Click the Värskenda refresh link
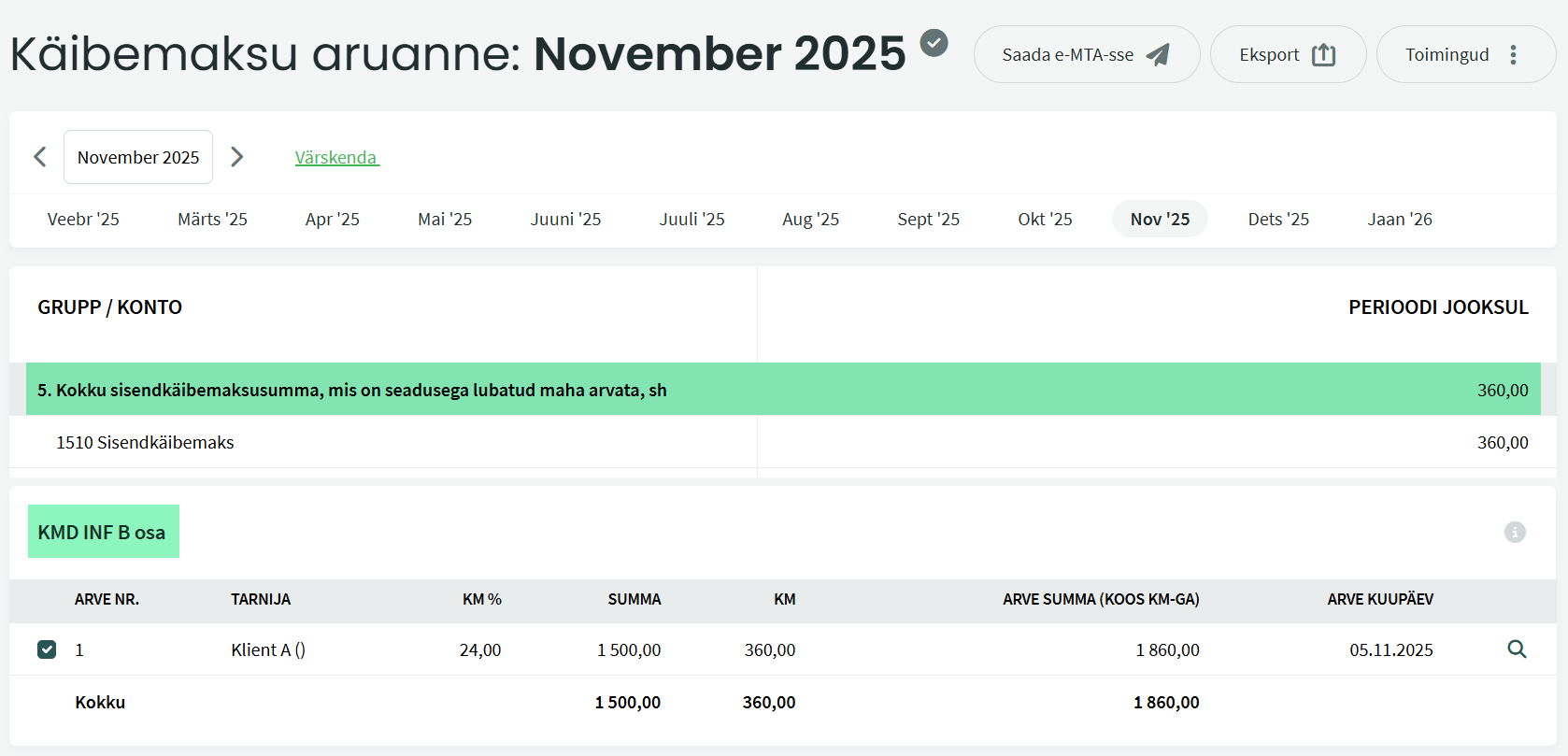The height and width of the screenshot is (756, 1568). click(x=336, y=158)
